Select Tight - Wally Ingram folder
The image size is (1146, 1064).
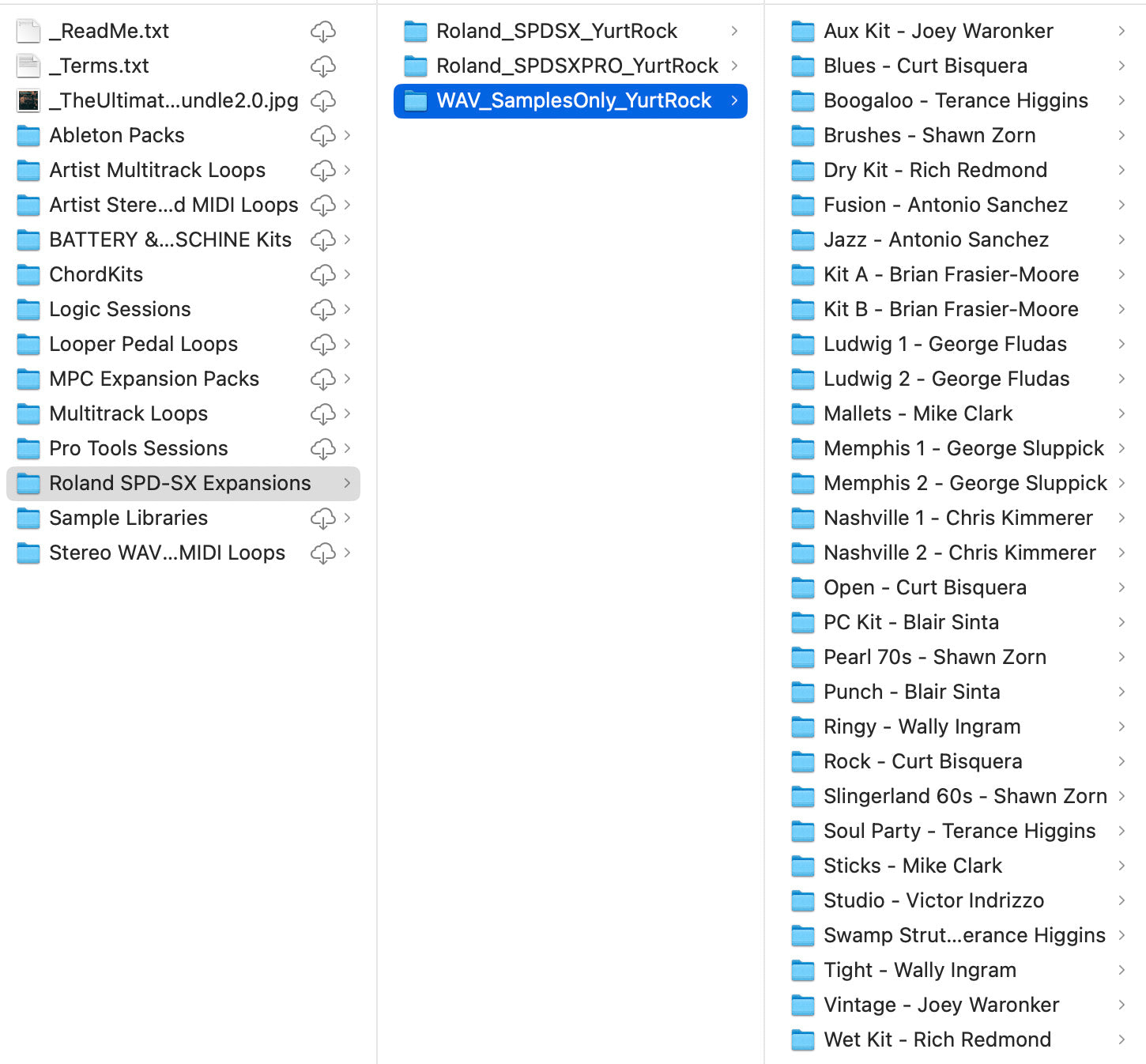click(x=958, y=970)
